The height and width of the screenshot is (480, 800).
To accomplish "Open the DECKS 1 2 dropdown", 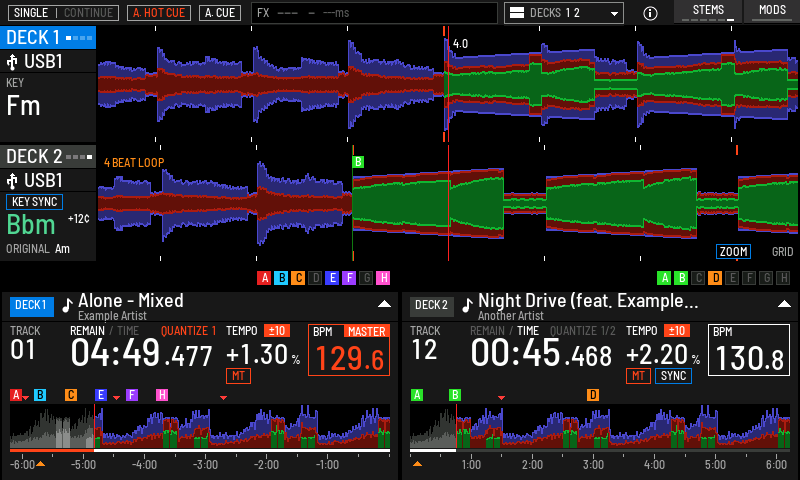I will pyautogui.click(x=564, y=13).
